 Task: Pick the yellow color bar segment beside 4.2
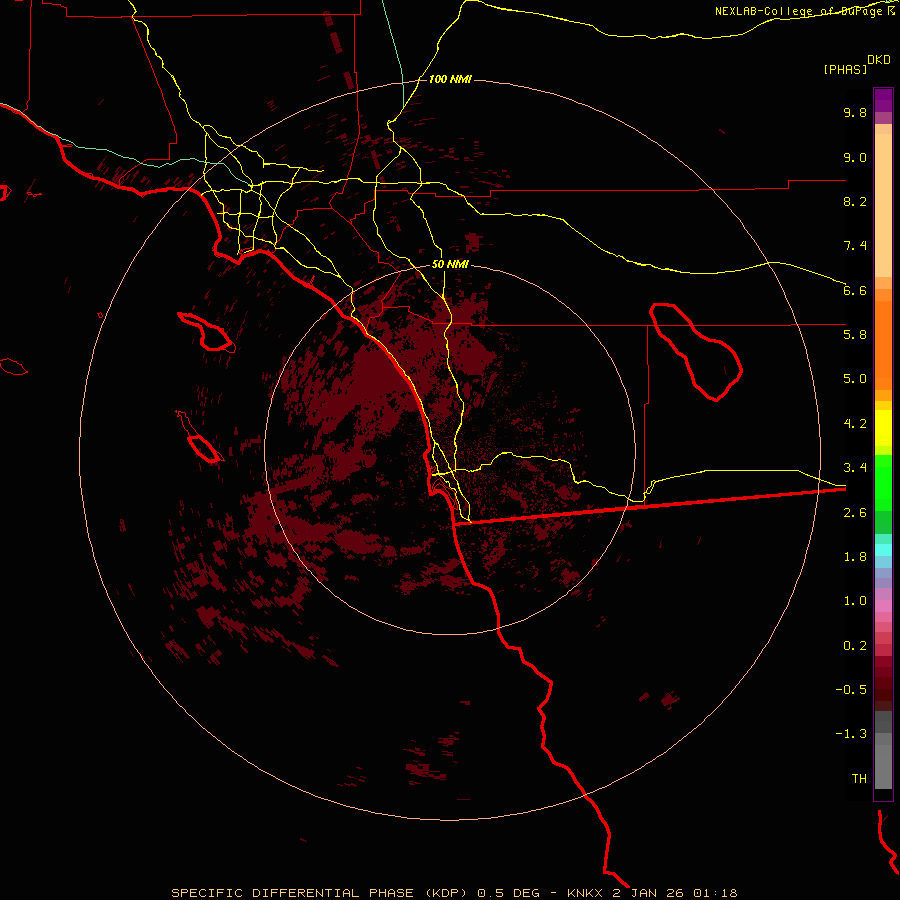(x=883, y=428)
